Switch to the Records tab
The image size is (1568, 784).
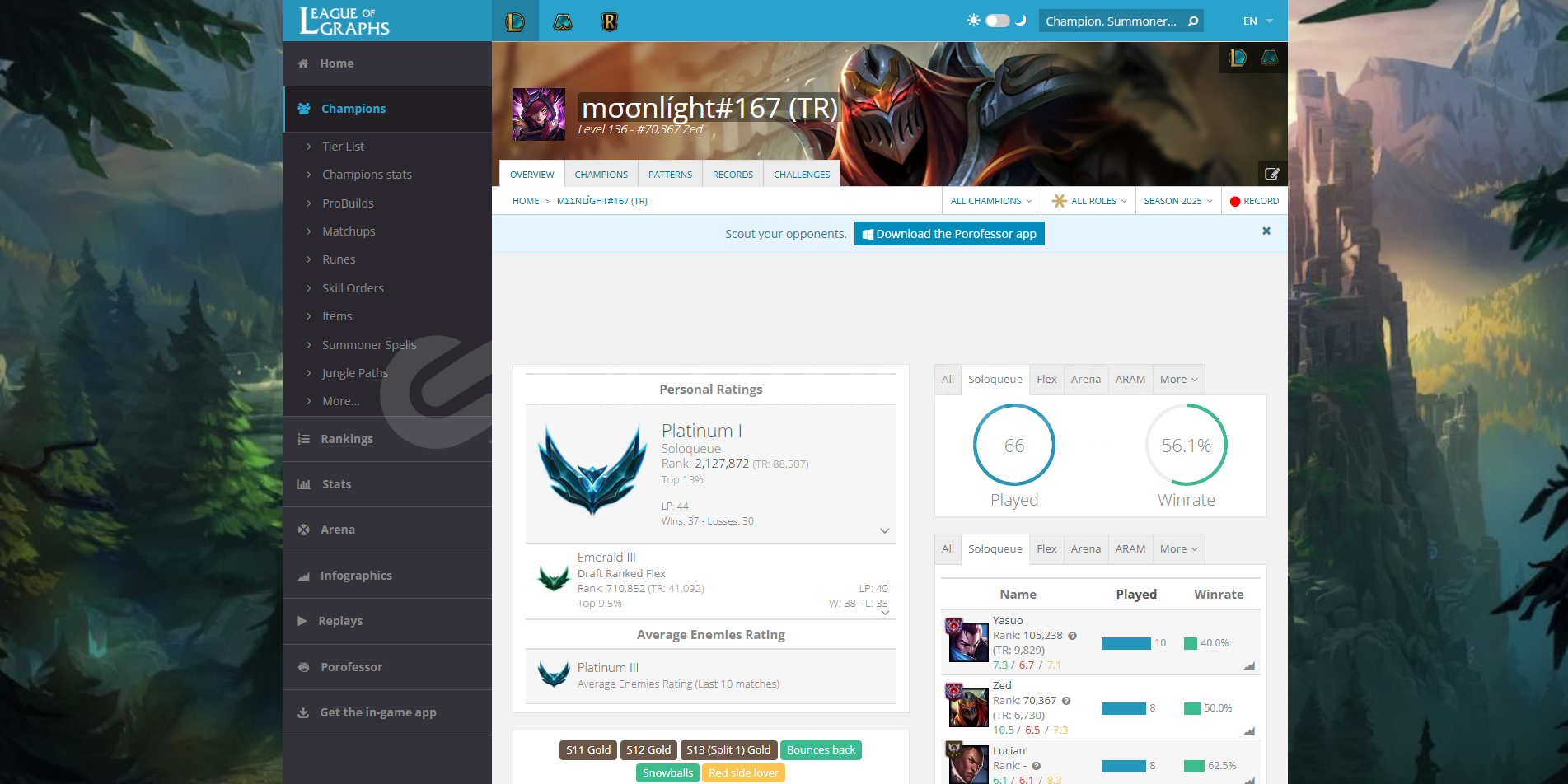click(x=733, y=175)
